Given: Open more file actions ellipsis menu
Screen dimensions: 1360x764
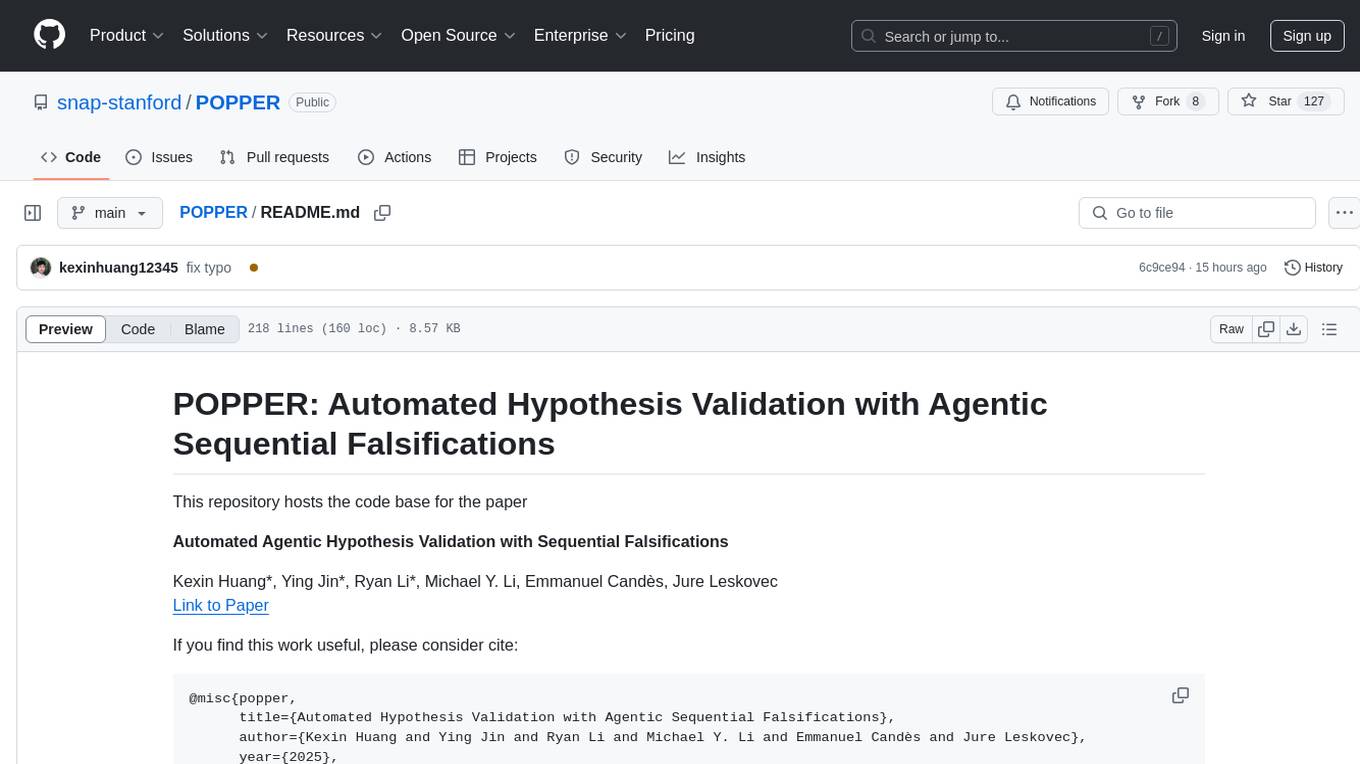Looking at the screenshot, I should (1345, 213).
